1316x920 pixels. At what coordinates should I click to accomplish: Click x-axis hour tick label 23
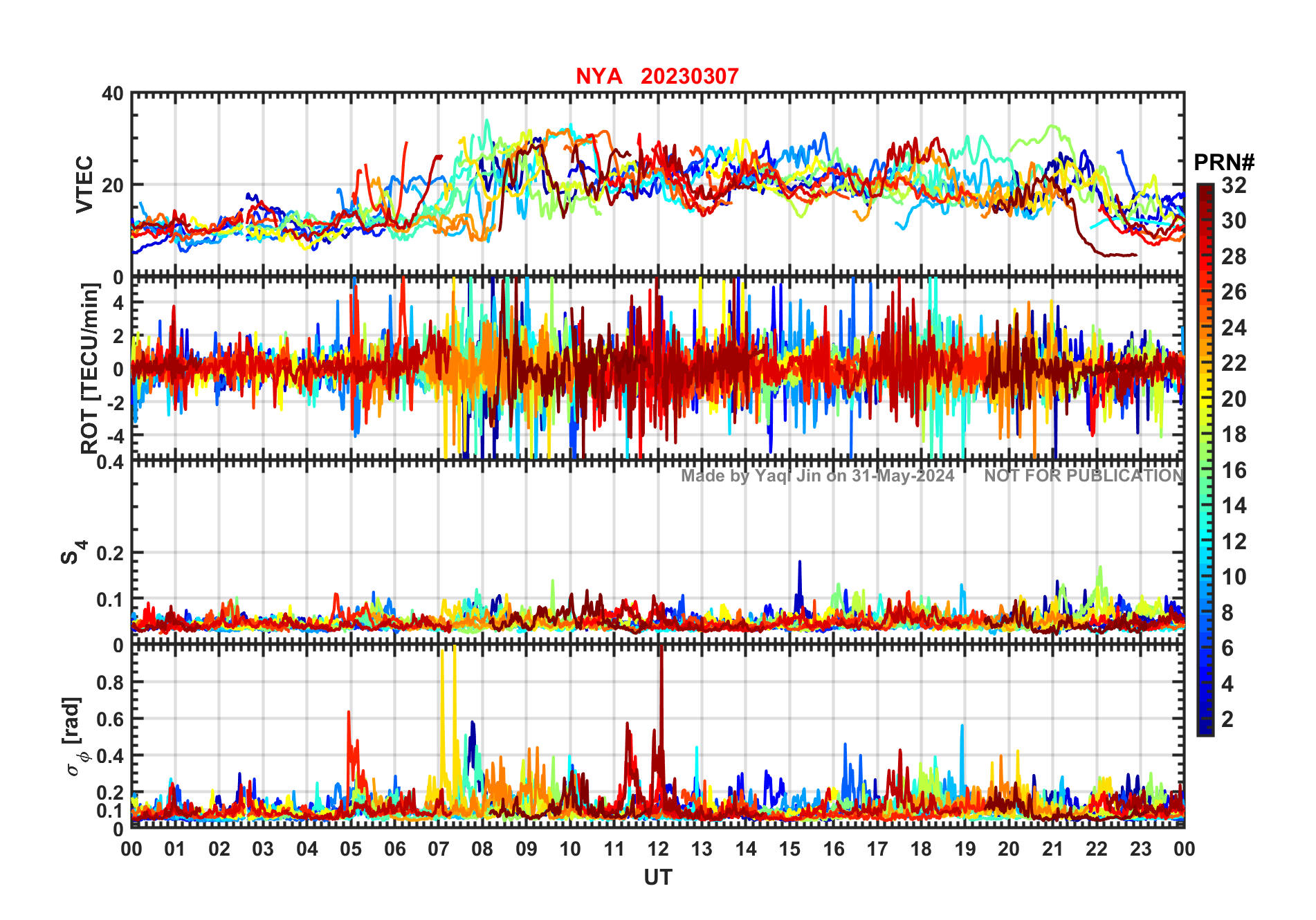click(x=1141, y=849)
